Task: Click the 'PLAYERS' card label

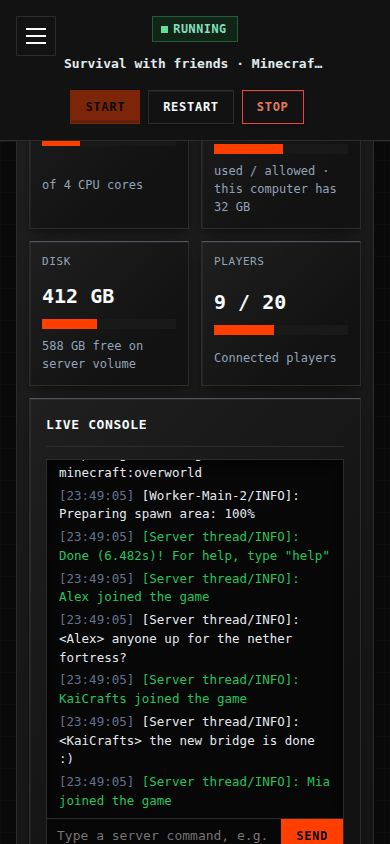Action: point(239,261)
